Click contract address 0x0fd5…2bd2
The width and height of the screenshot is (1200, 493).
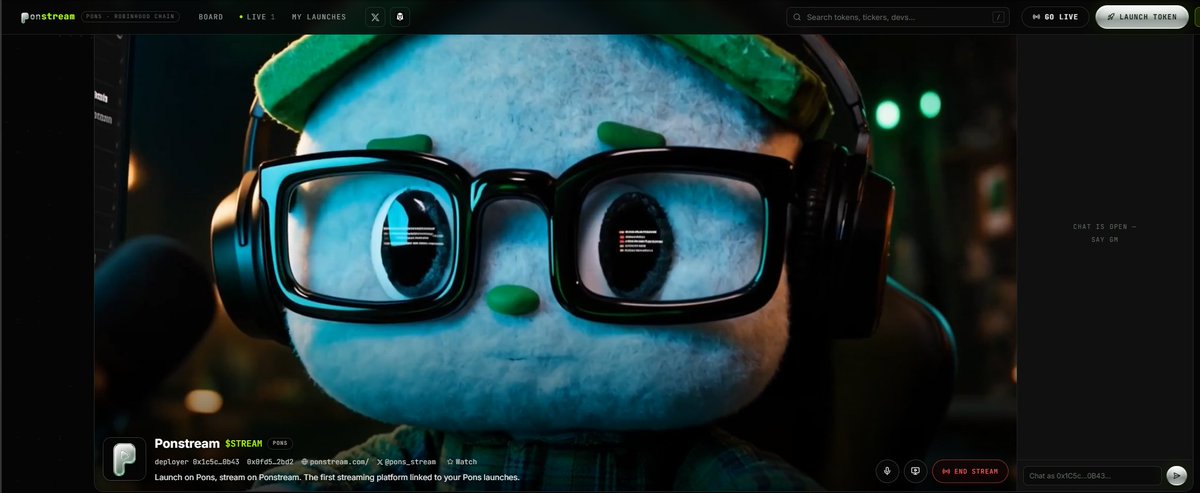pyautogui.click(x=270, y=462)
